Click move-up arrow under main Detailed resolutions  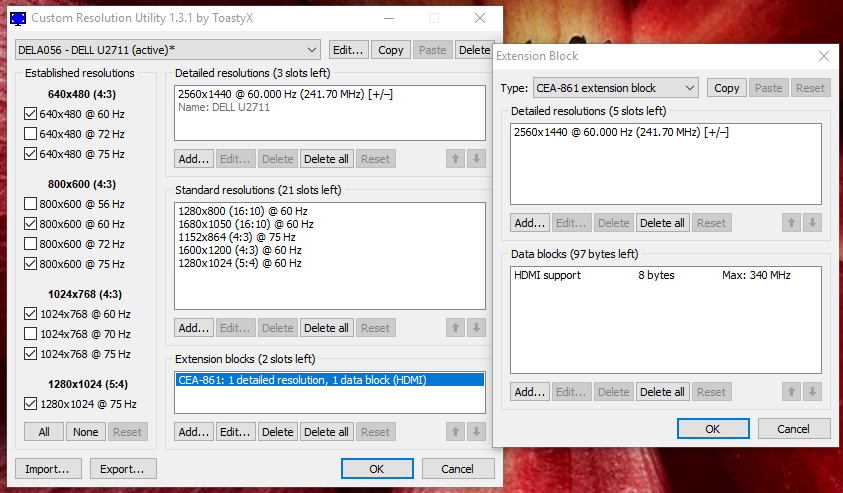tap(457, 158)
